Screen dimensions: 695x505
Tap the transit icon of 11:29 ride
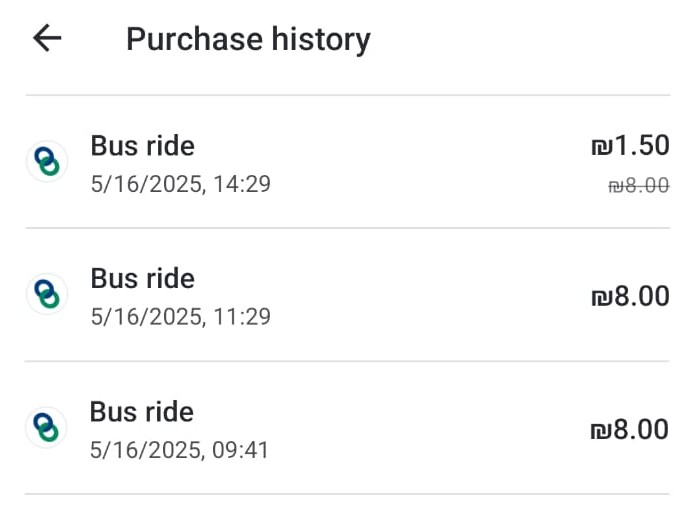point(46,294)
